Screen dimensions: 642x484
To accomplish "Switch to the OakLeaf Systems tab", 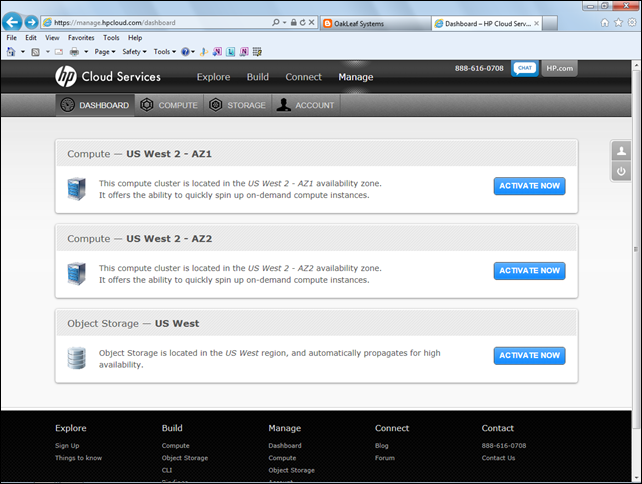I will [375, 23].
